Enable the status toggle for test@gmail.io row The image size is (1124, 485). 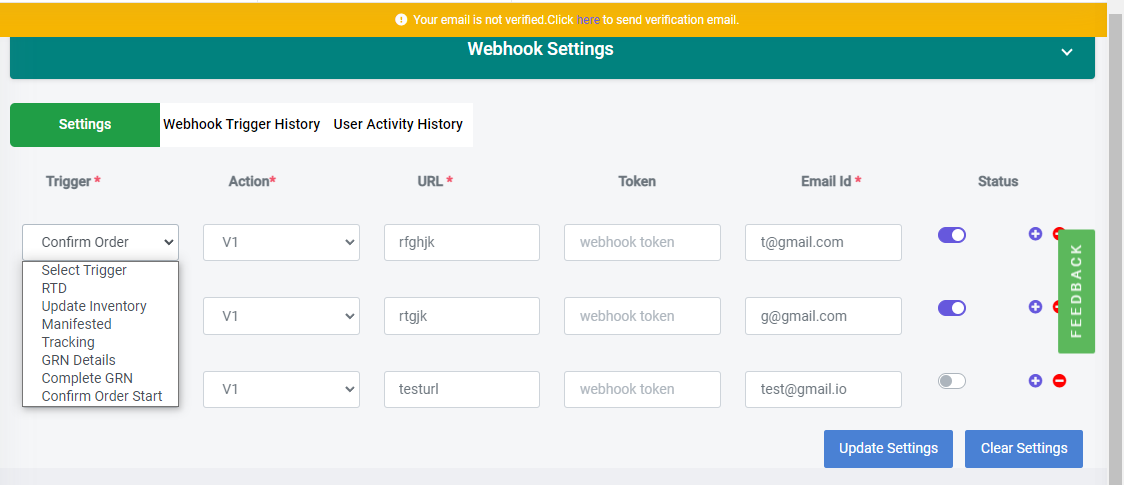tap(951, 381)
